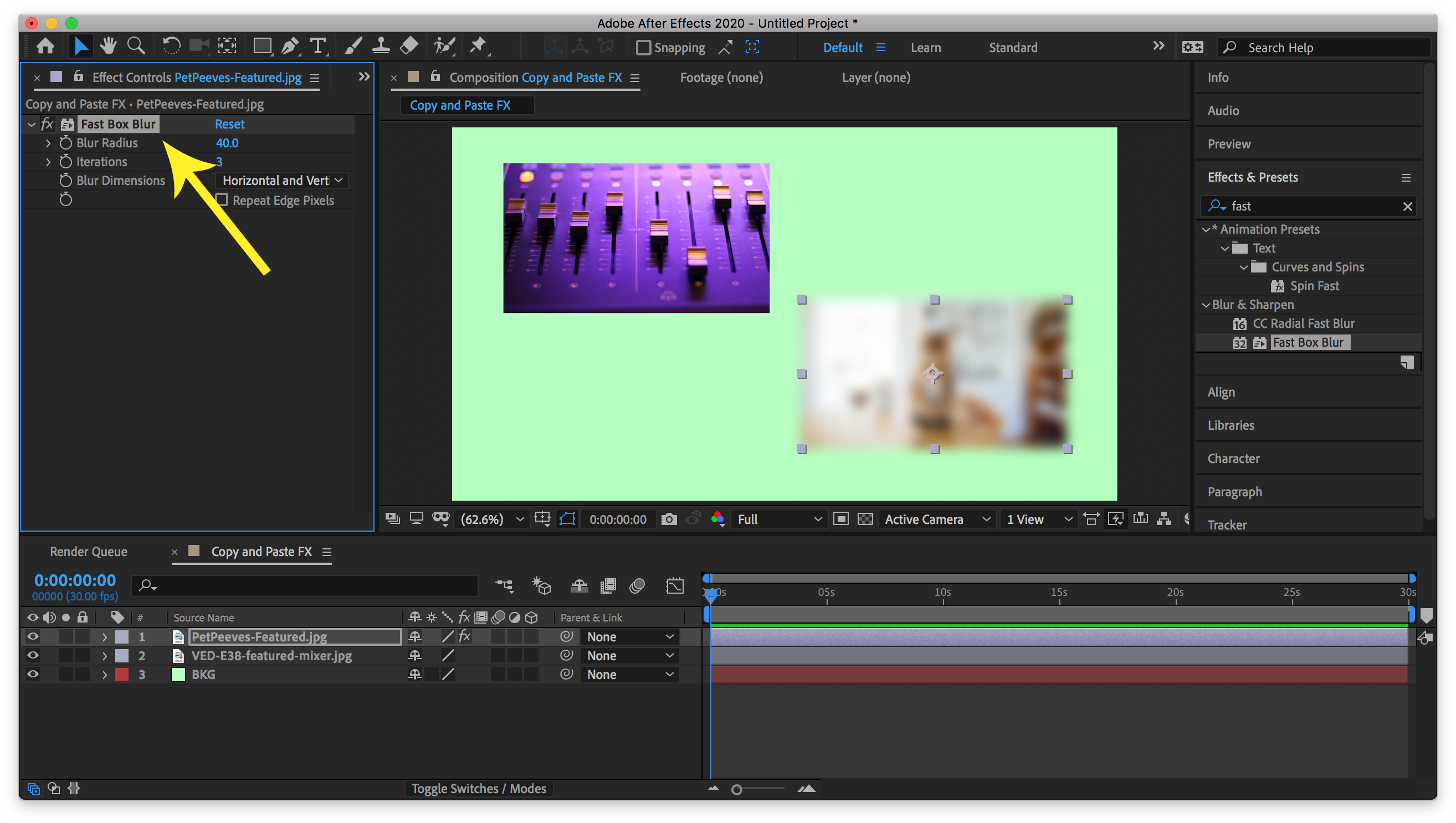This screenshot has height=823, width=1456.
Task: Expand Blur Radius property
Action: [x=48, y=142]
